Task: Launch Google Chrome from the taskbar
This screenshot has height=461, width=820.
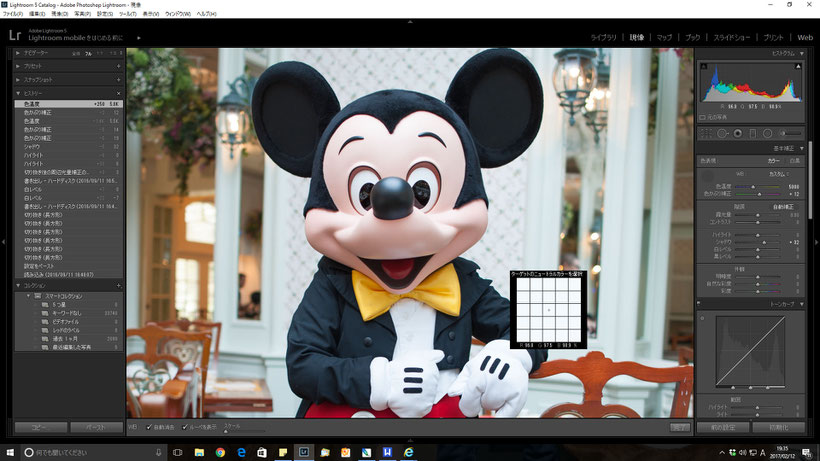Action: [x=220, y=452]
